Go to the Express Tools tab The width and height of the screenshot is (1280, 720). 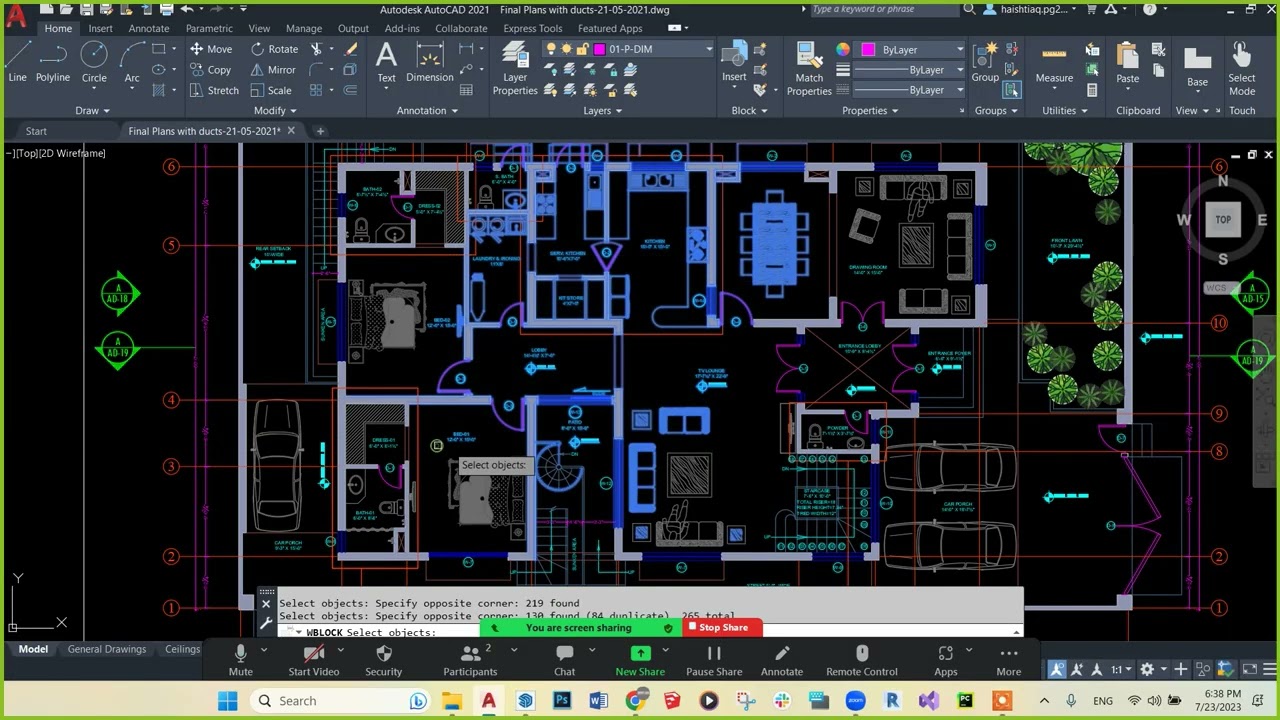pos(532,28)
